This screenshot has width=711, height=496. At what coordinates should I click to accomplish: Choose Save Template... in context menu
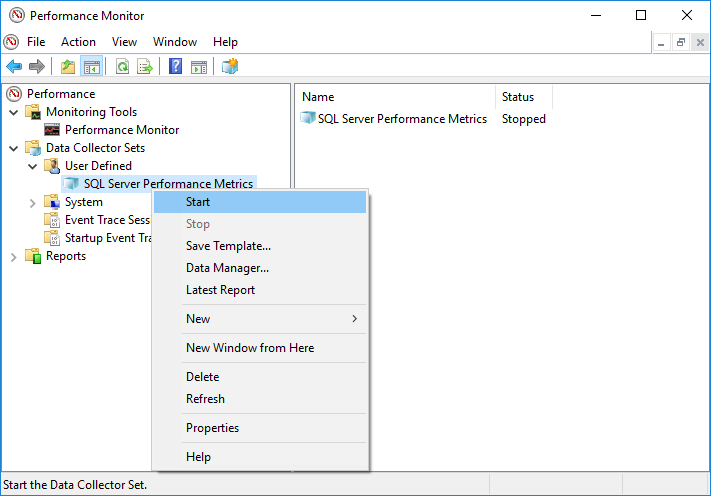coord(260,246)
